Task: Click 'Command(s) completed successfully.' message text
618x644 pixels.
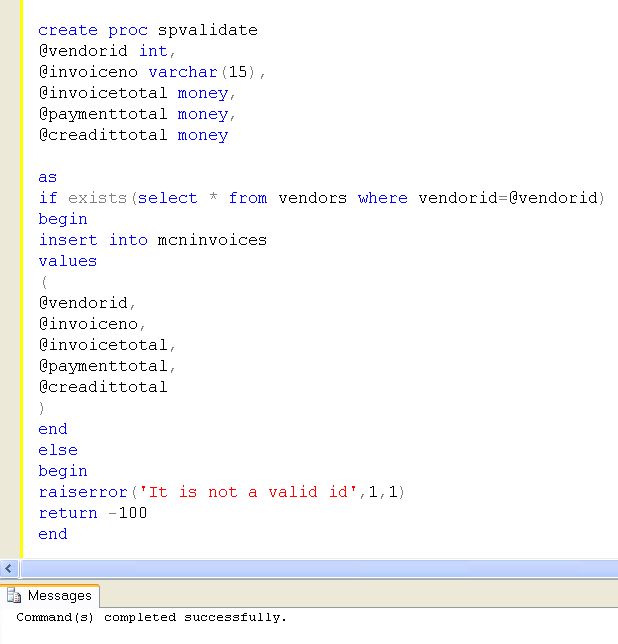Action: (x=152, y=617)
